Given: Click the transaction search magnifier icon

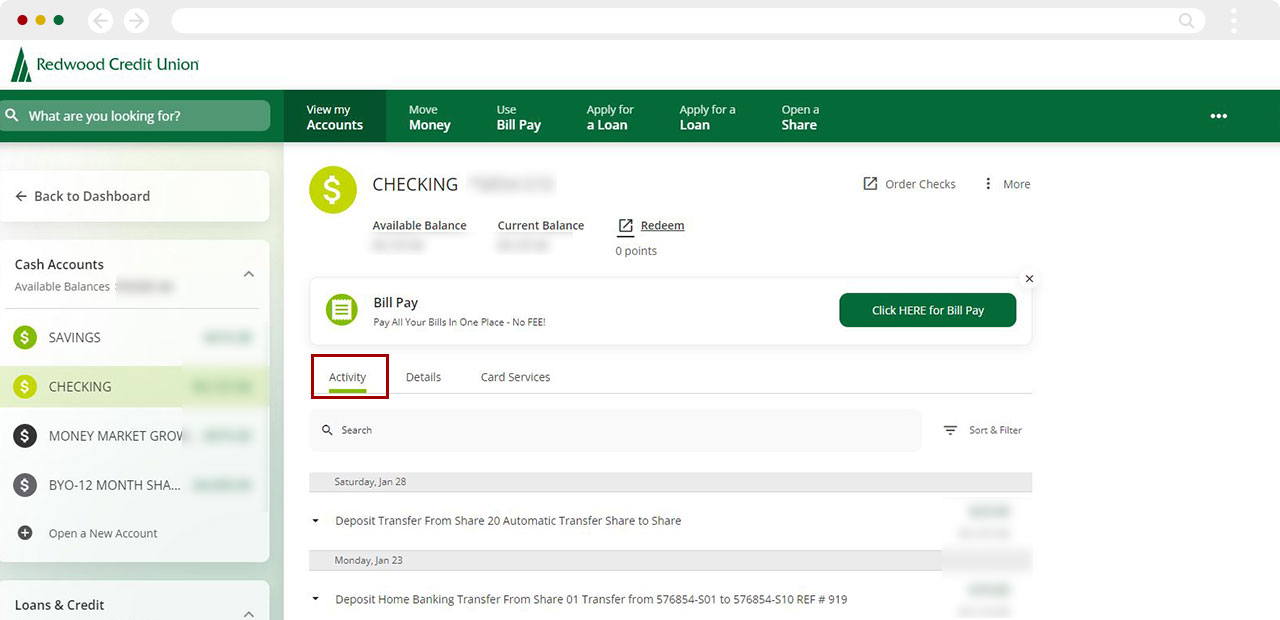Looking at the screenshot, I should click(x=327, y=430).
